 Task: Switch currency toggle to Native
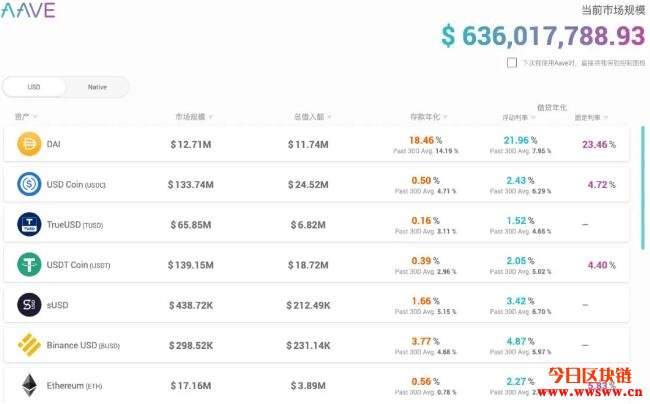click(x=97, y=87)
